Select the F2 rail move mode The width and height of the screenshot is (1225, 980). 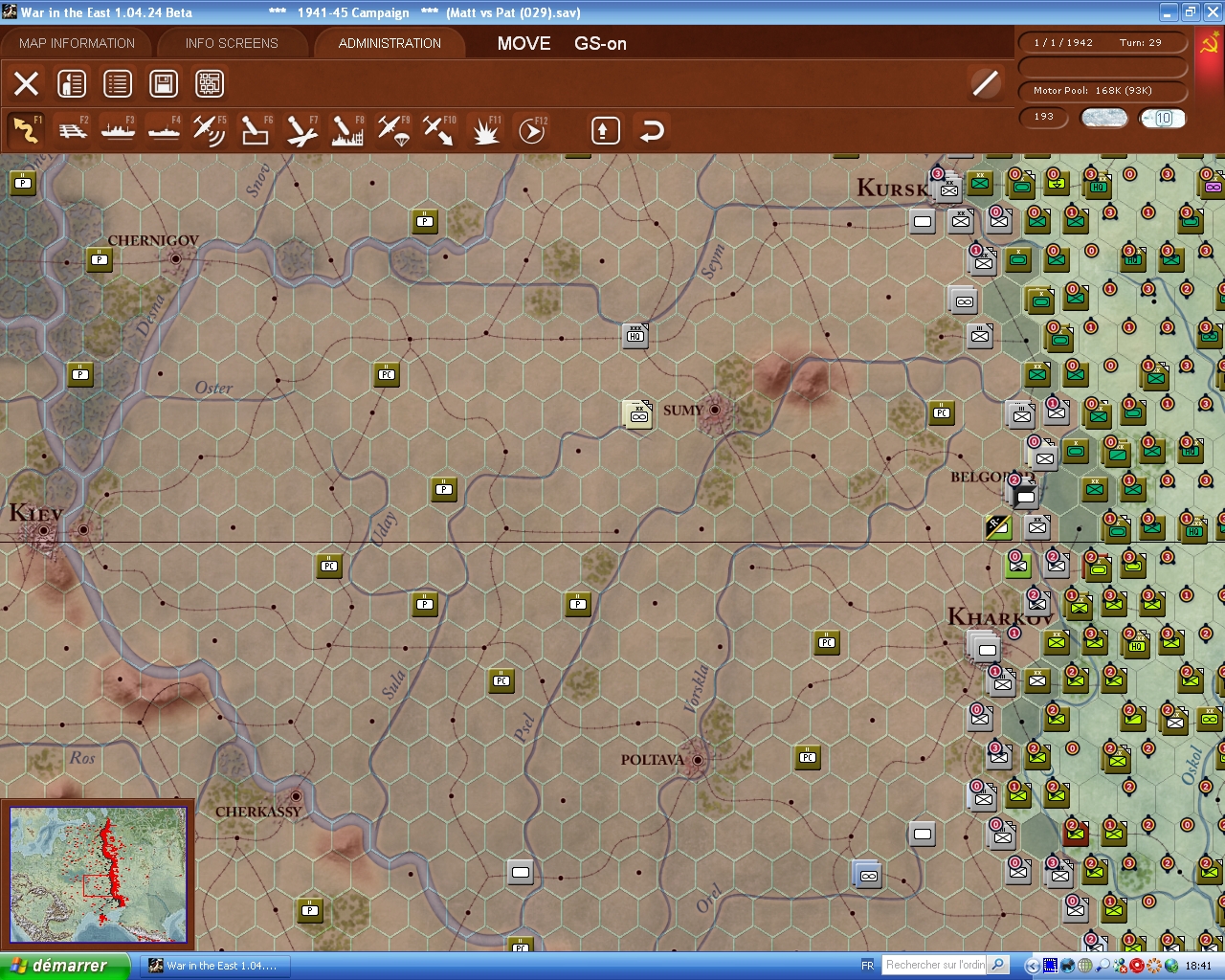[x=73, y=130]
